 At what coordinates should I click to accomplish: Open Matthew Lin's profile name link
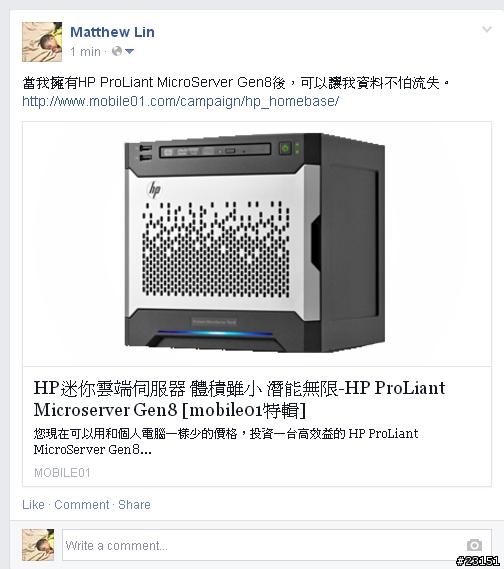tap(112, 32)
